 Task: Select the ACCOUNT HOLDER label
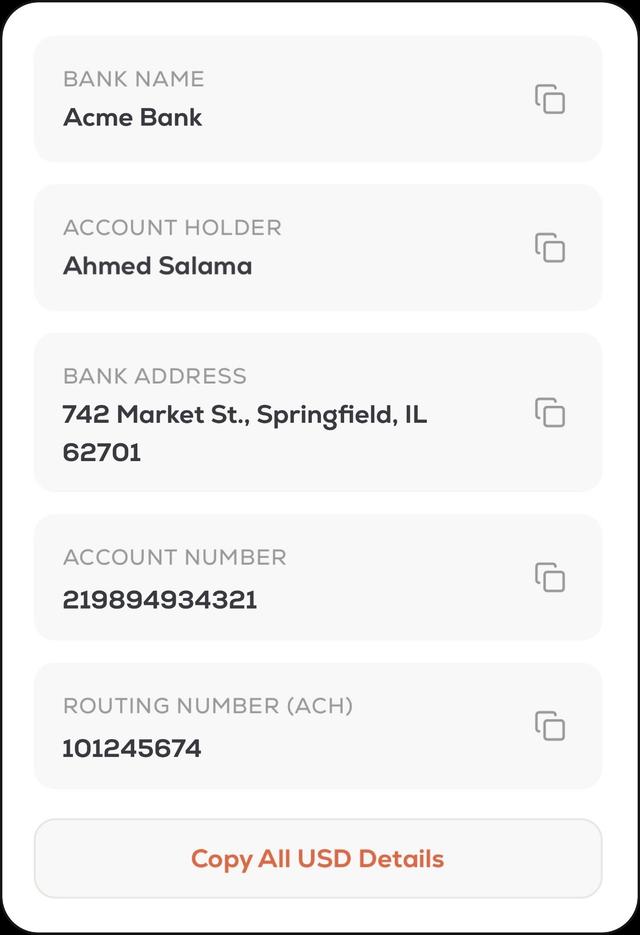[172, 227]
